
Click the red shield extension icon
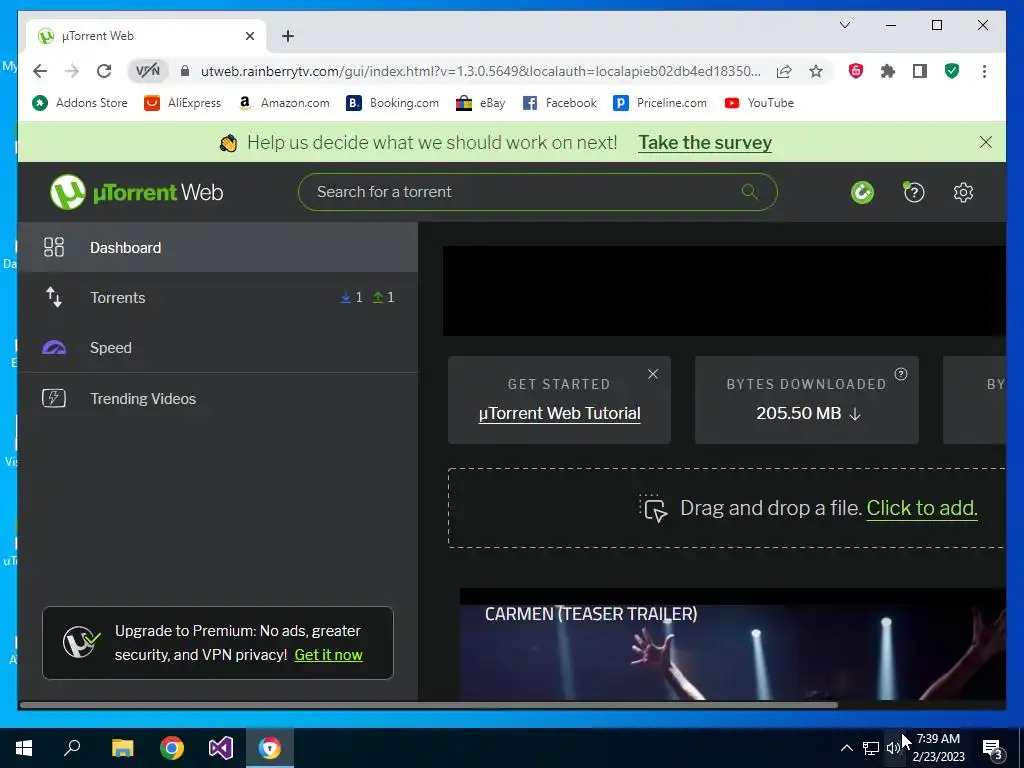(856, 71)
